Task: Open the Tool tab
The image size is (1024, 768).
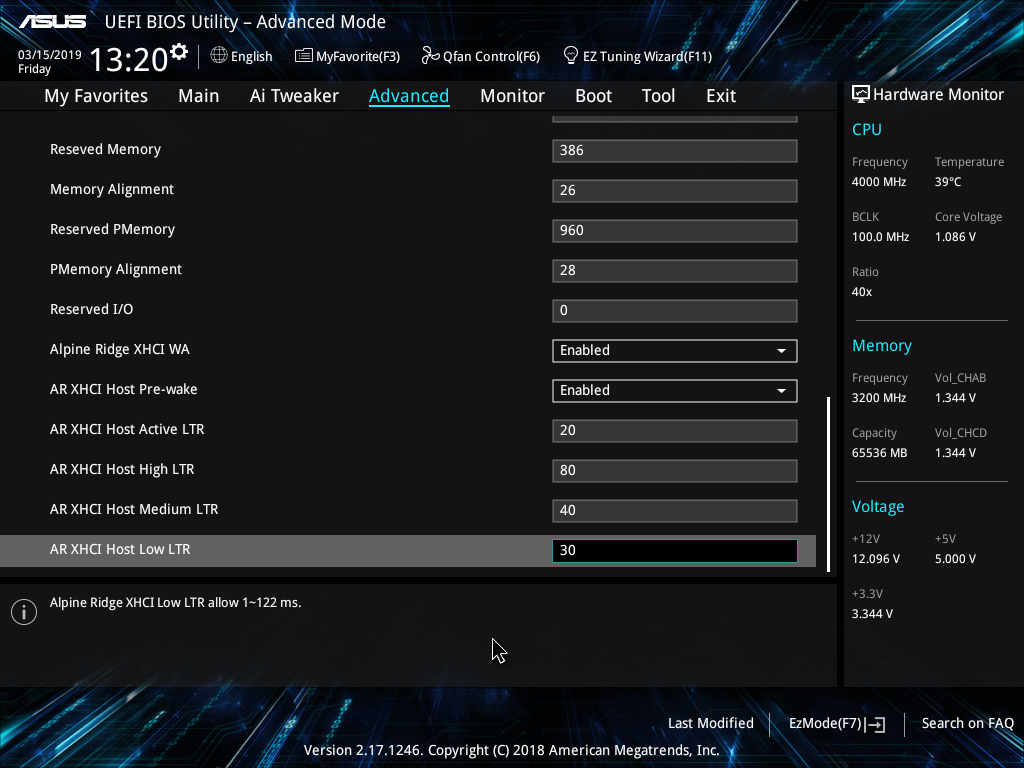Action: [658, 96]
